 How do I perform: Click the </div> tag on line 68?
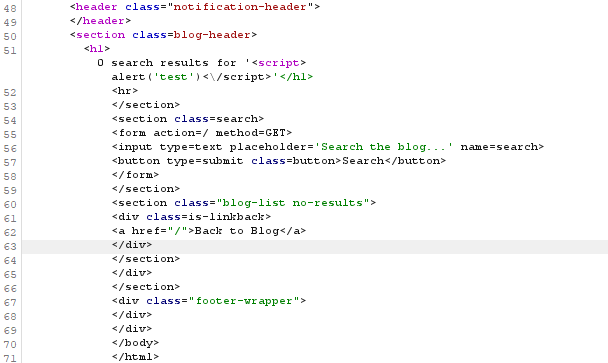point(132,315)
